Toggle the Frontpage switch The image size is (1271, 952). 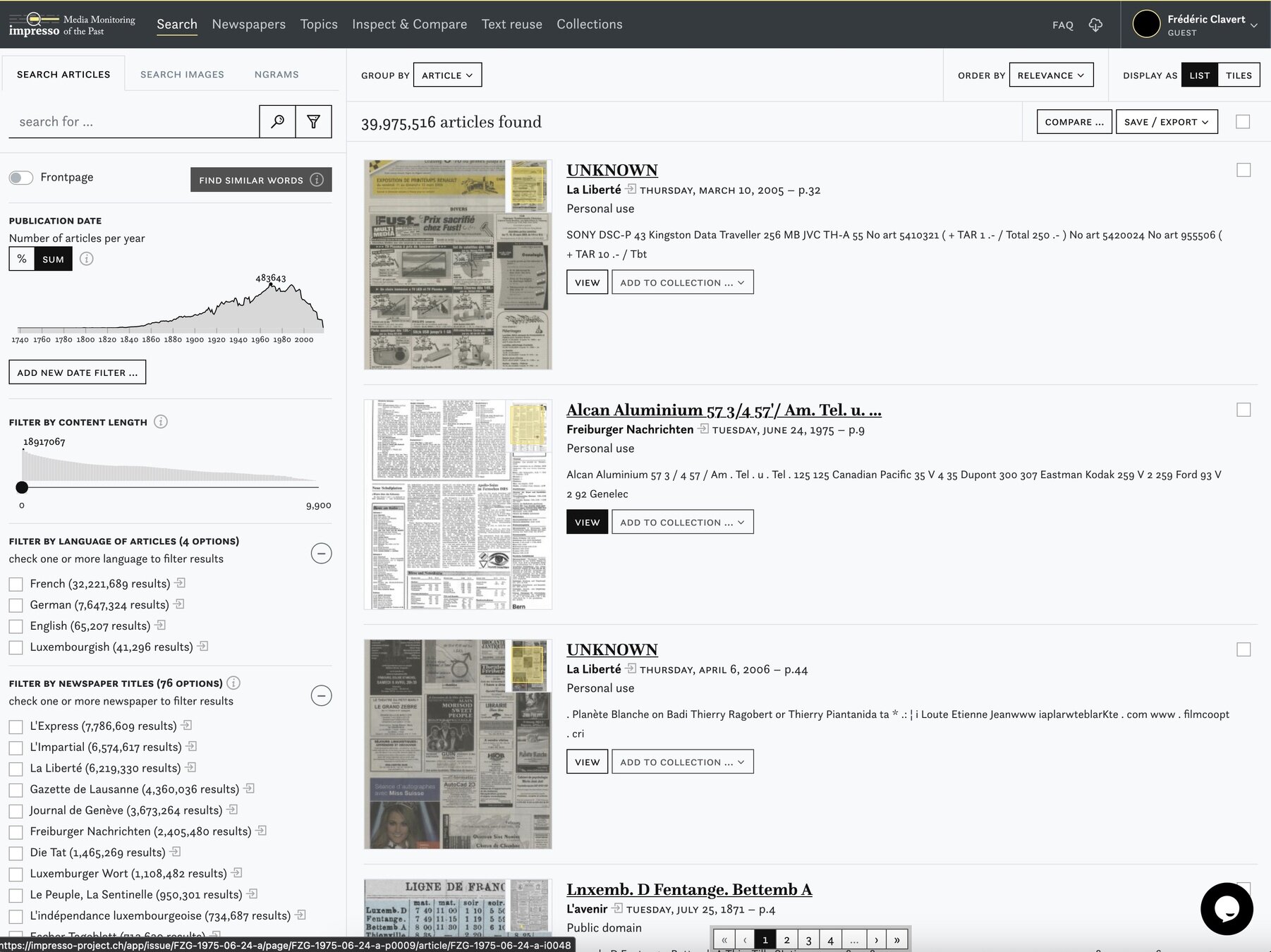click(21, 178)
